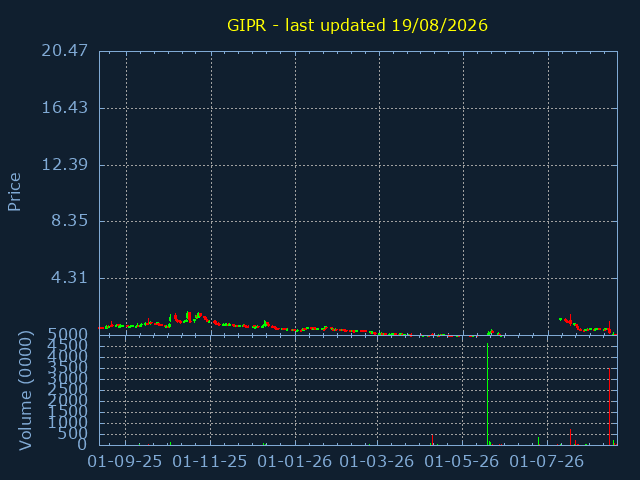This screenshot has height=480, width=640.
Task: Click the 01-01-26 date label
Action: (x=295, y=462)
